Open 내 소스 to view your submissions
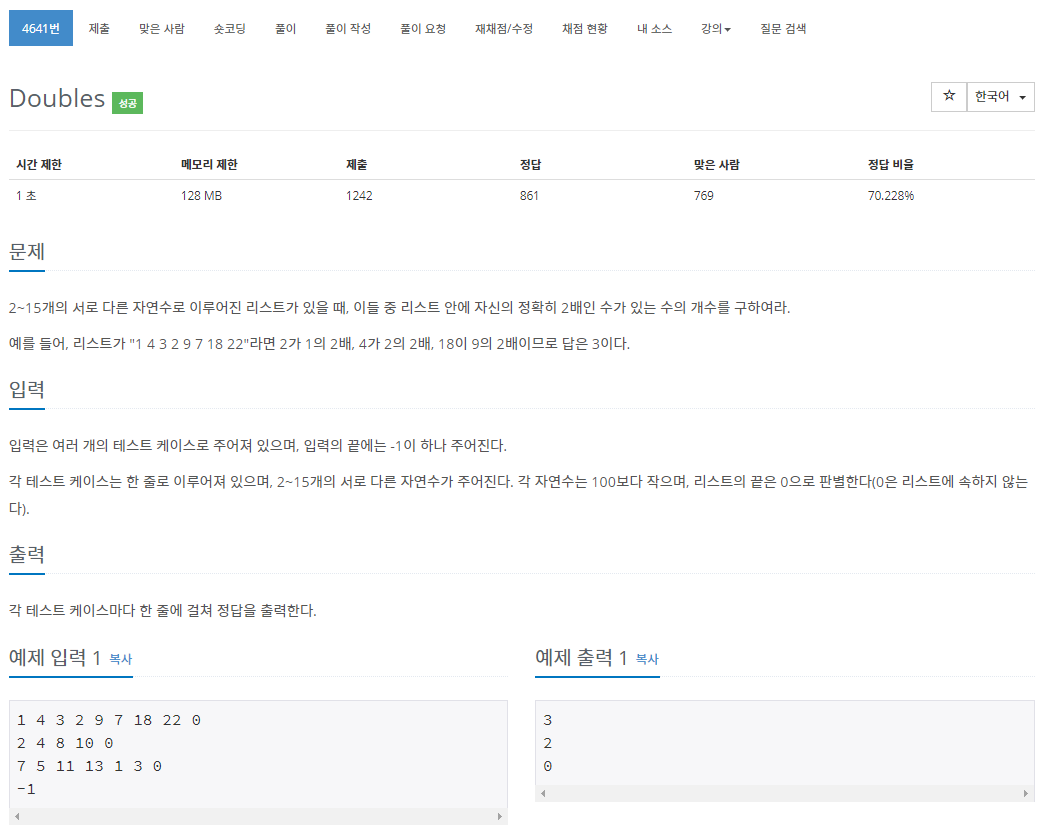Image resolution: width=1041 pixels, height=833 pixels. pos(654,28)
